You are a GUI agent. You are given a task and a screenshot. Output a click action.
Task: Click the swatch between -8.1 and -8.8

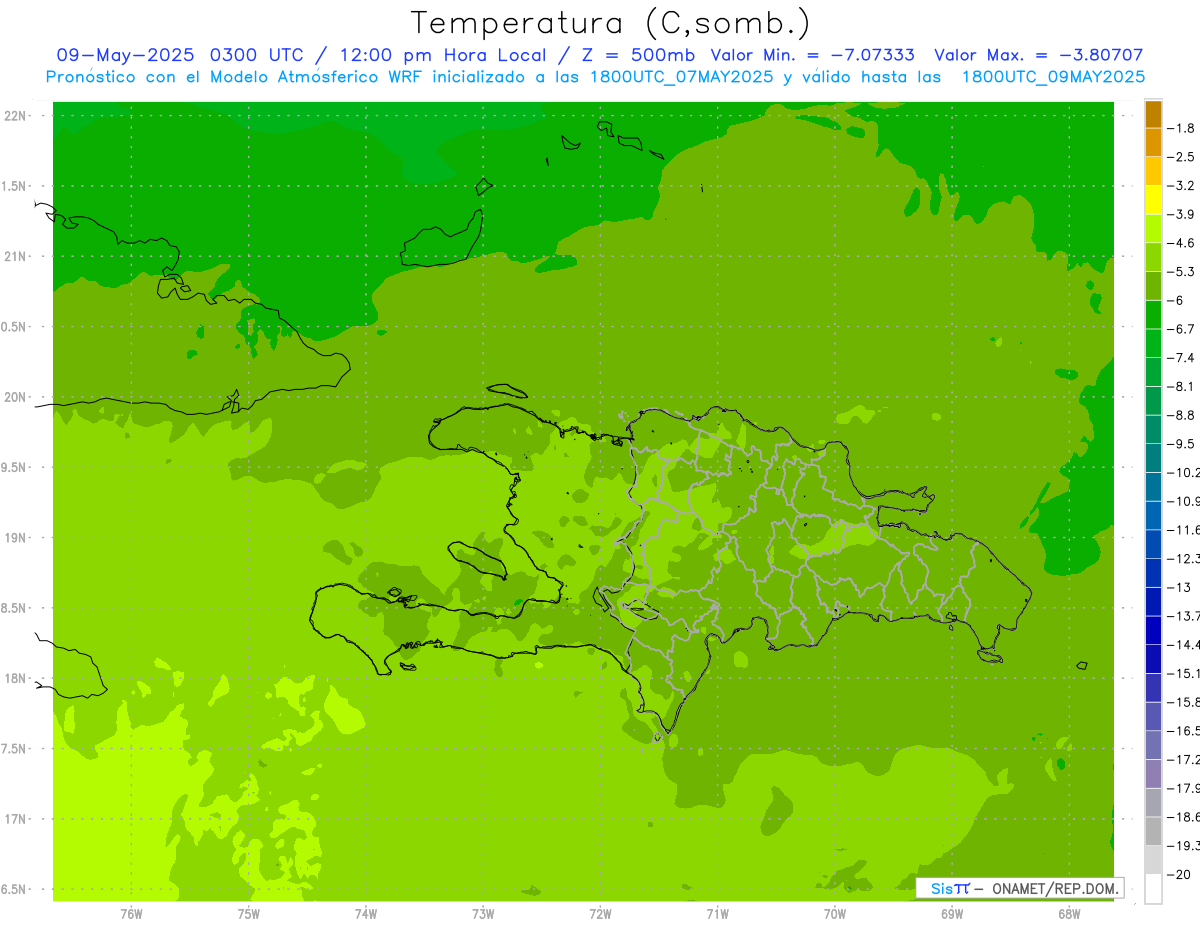1153,401
